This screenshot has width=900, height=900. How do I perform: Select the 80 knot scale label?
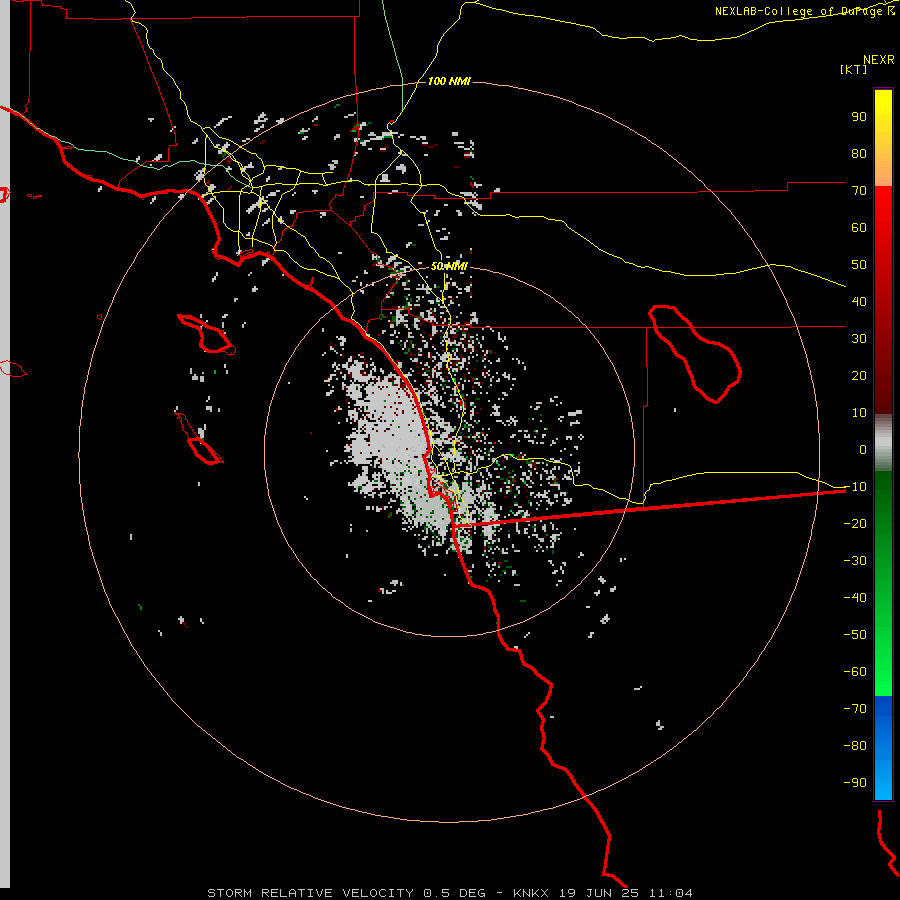click(x=859, y=153)
